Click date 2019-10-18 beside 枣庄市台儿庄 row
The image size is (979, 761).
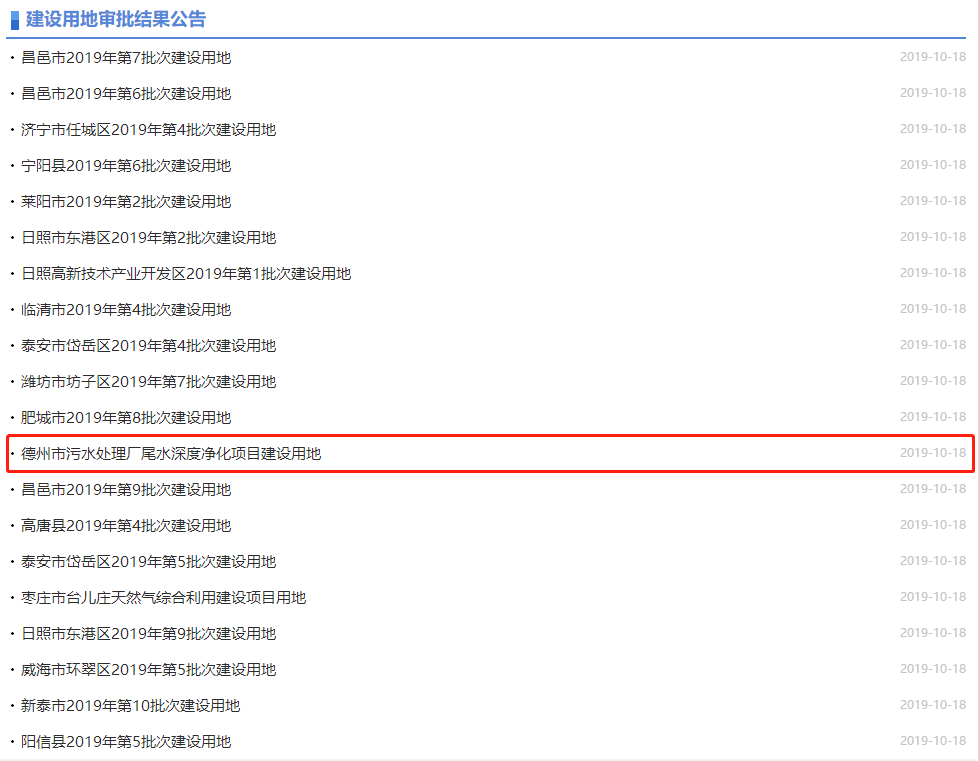click(933, 597)
